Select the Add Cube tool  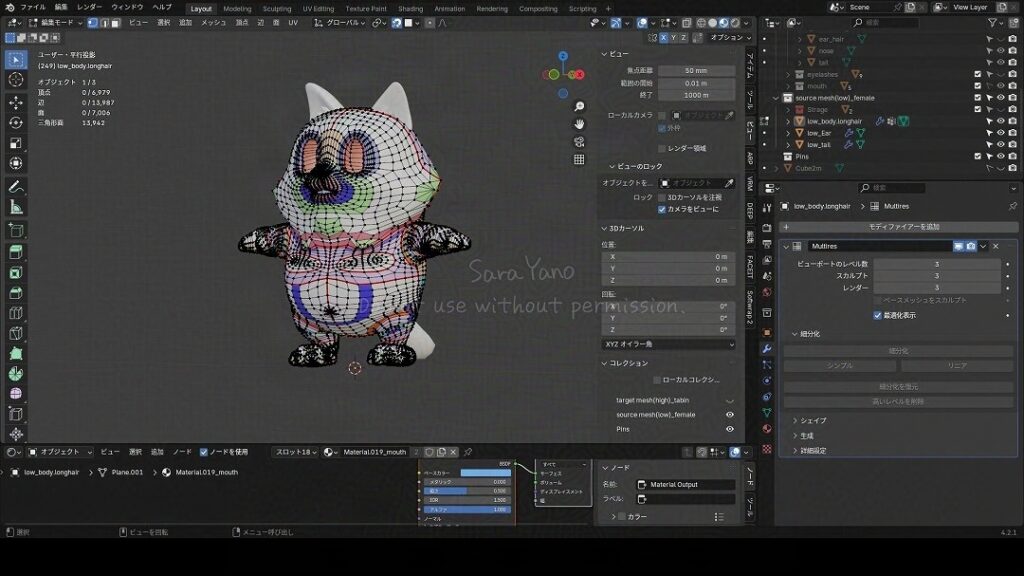click(16, 230)
